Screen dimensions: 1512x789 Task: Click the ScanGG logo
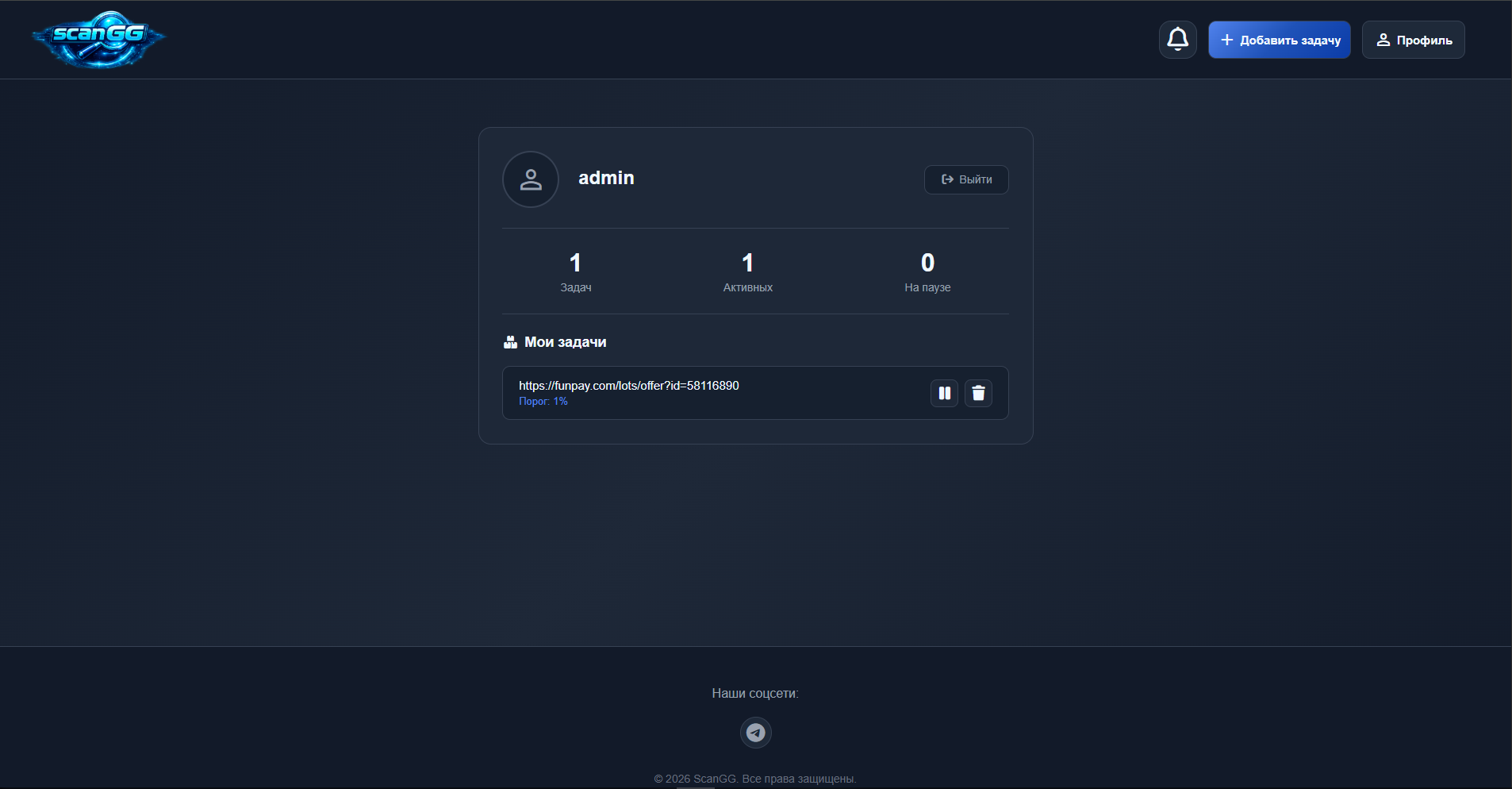click(98, 39)
